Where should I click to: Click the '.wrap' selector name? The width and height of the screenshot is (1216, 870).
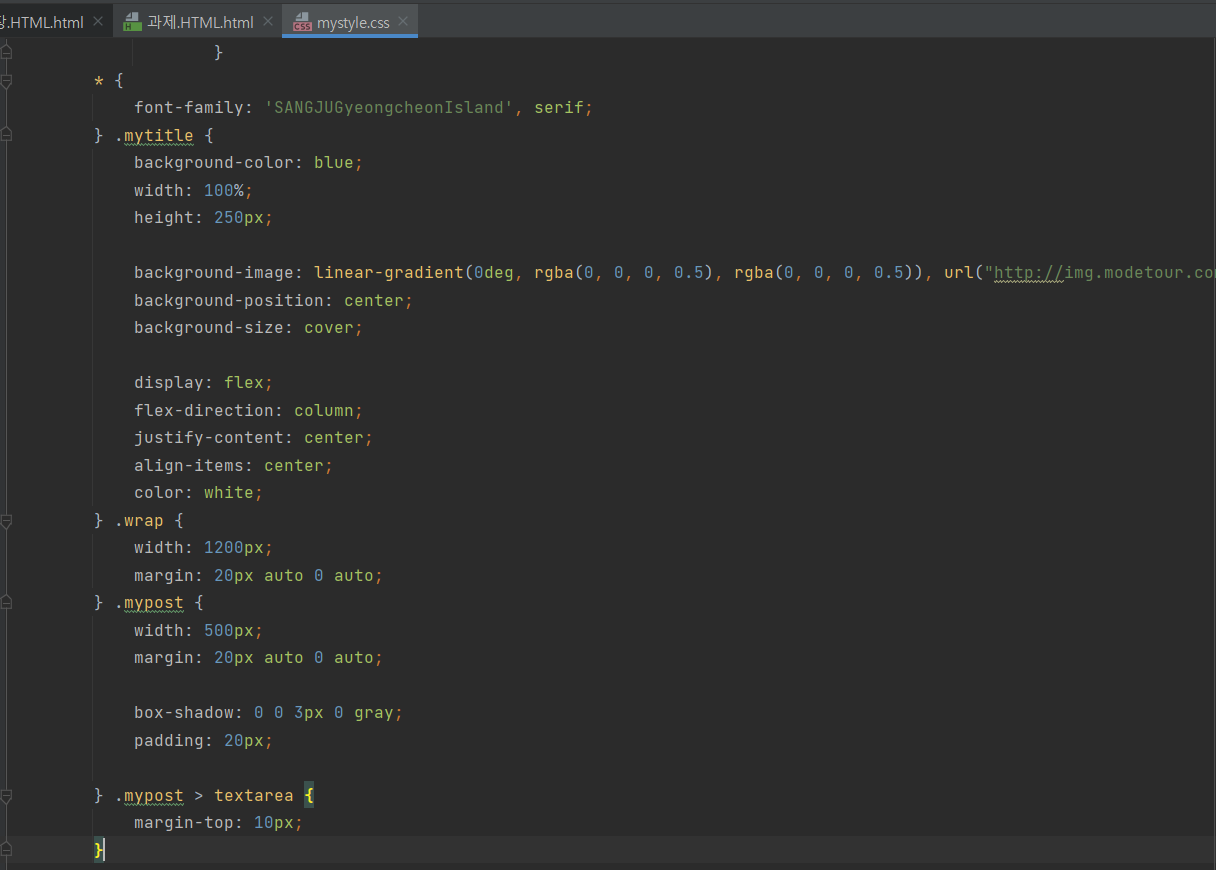pyautogui.click(x=139, y=520)
